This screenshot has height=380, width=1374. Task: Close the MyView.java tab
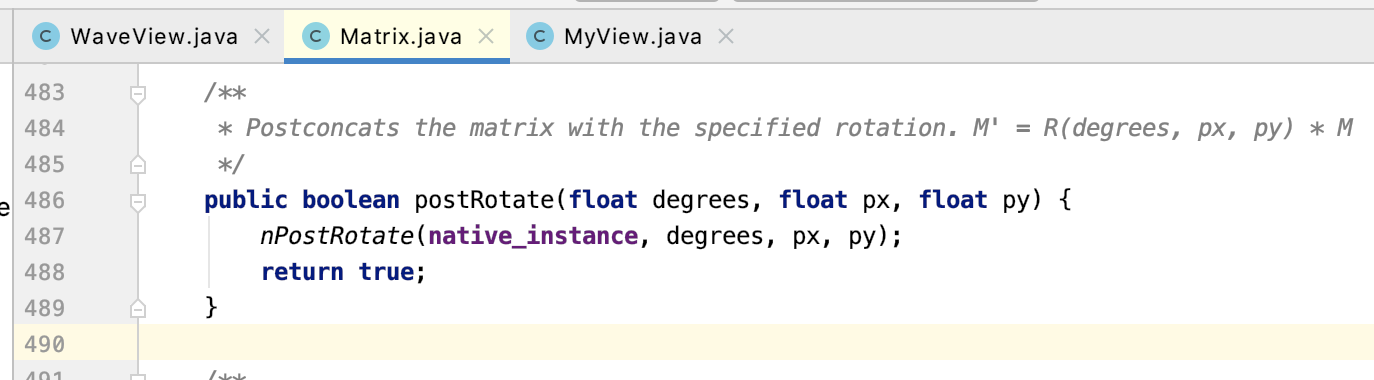coord(726,37)
